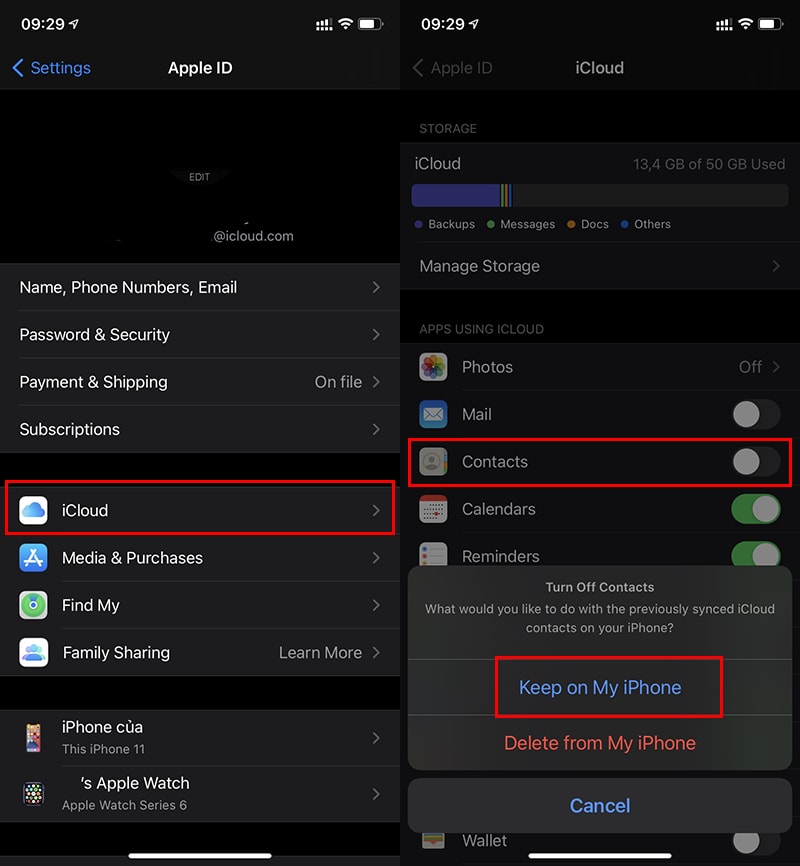Go back to Settings
The height and width of the screenshot is (866, 800).
click(x=51, y=68)
